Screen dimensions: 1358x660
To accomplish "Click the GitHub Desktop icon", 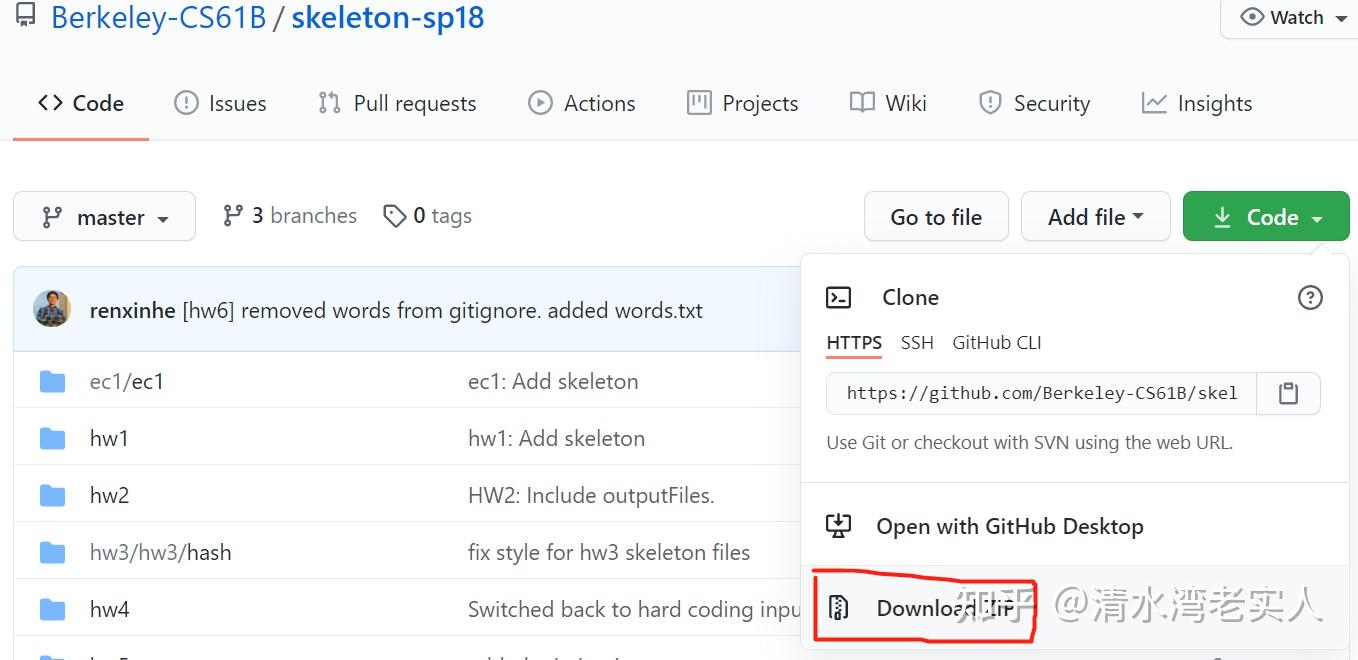I will pos(838,526).
